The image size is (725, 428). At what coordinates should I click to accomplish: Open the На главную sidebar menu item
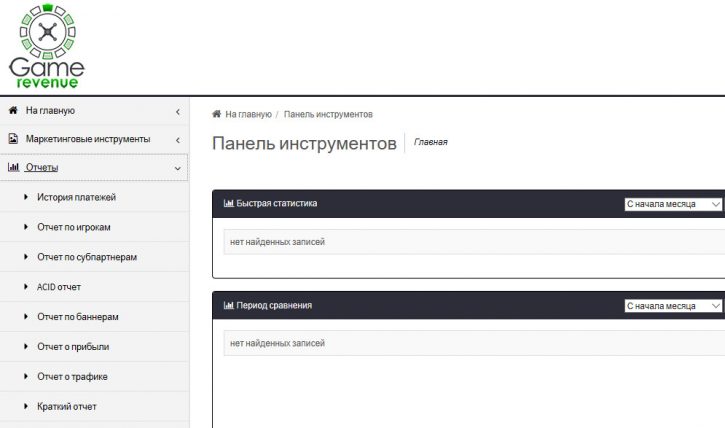pos(94,111)
